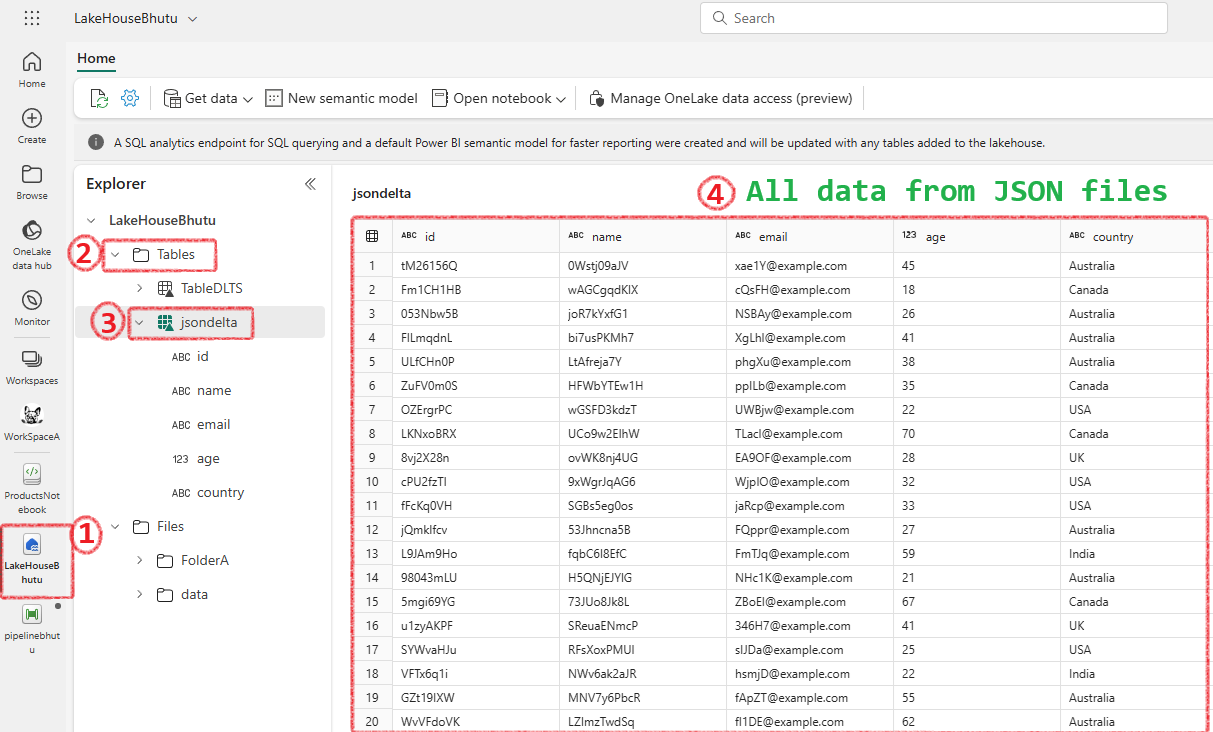Image resolution: width=1213 pixels, height=732 pixels.
Task: Select cell 346H7@example.com
Action: coord(810,626)
